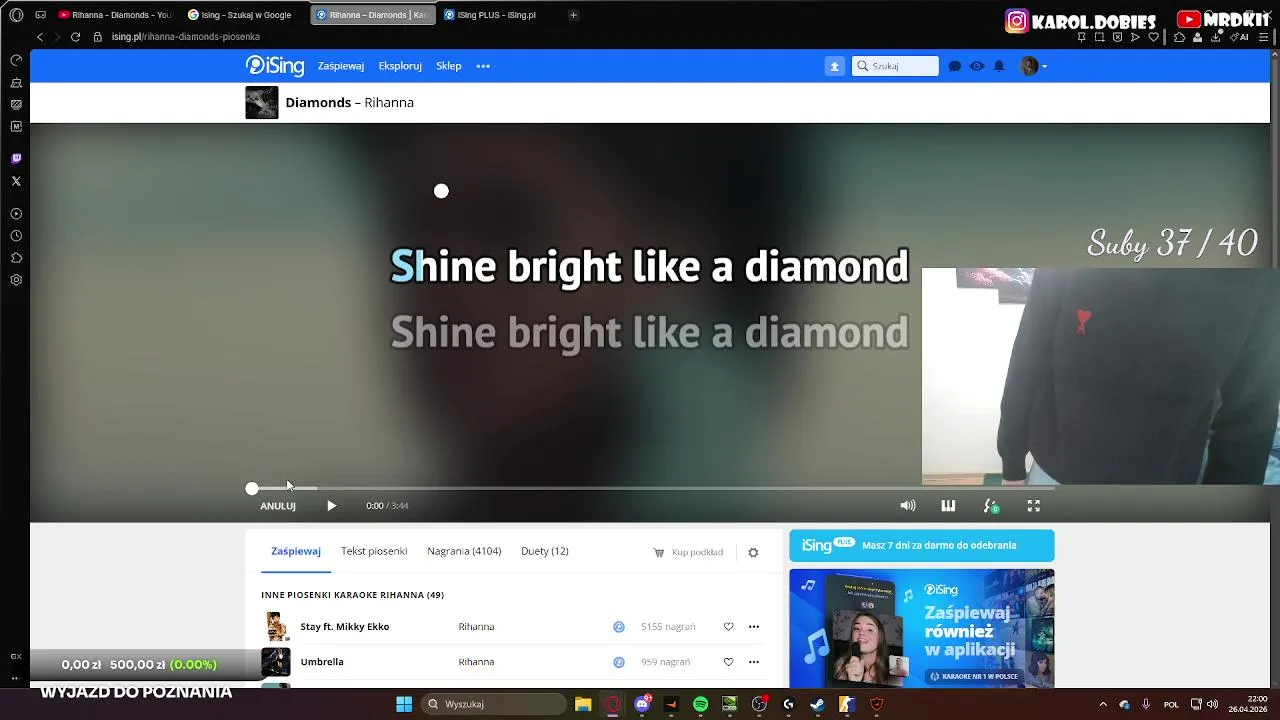The height and width of the screenshot is (720, 1280).
Task: Open the notifications bell
Action: pos(999,66)
